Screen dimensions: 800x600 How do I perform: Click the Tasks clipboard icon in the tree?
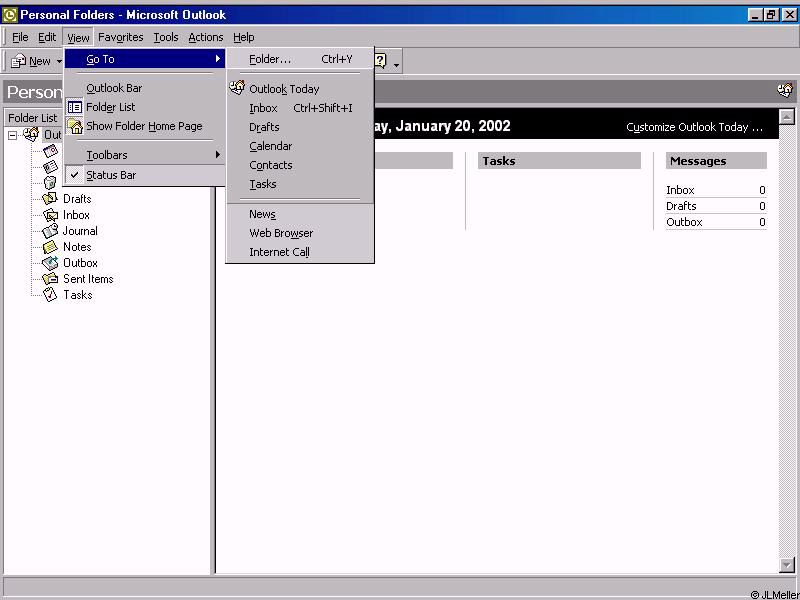[50, 294]
